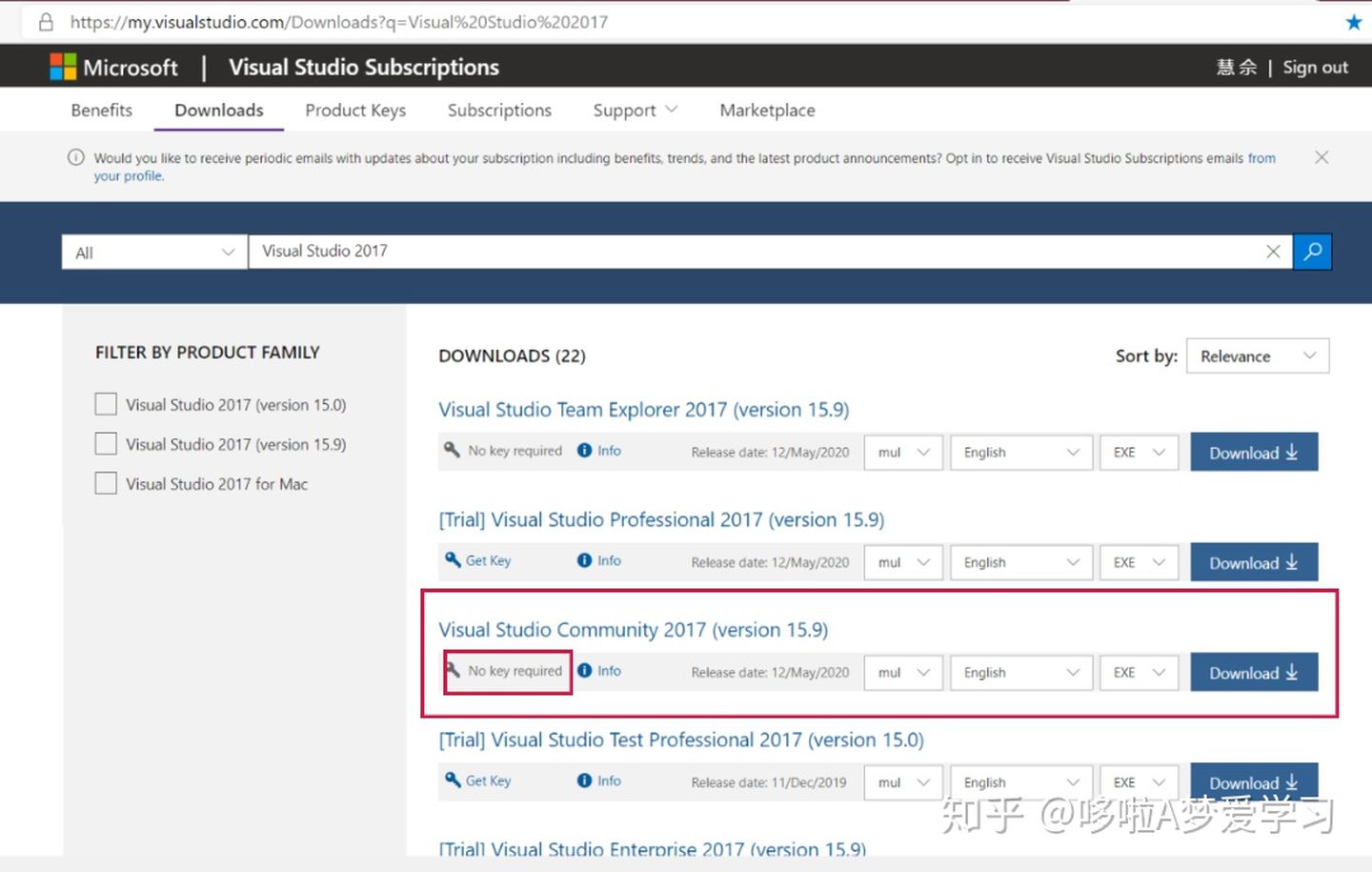Open the English dropdown for Test Professional 2017
Image resolution: width=1372 pixels, height=872 pixels.
click(1021, 782)
